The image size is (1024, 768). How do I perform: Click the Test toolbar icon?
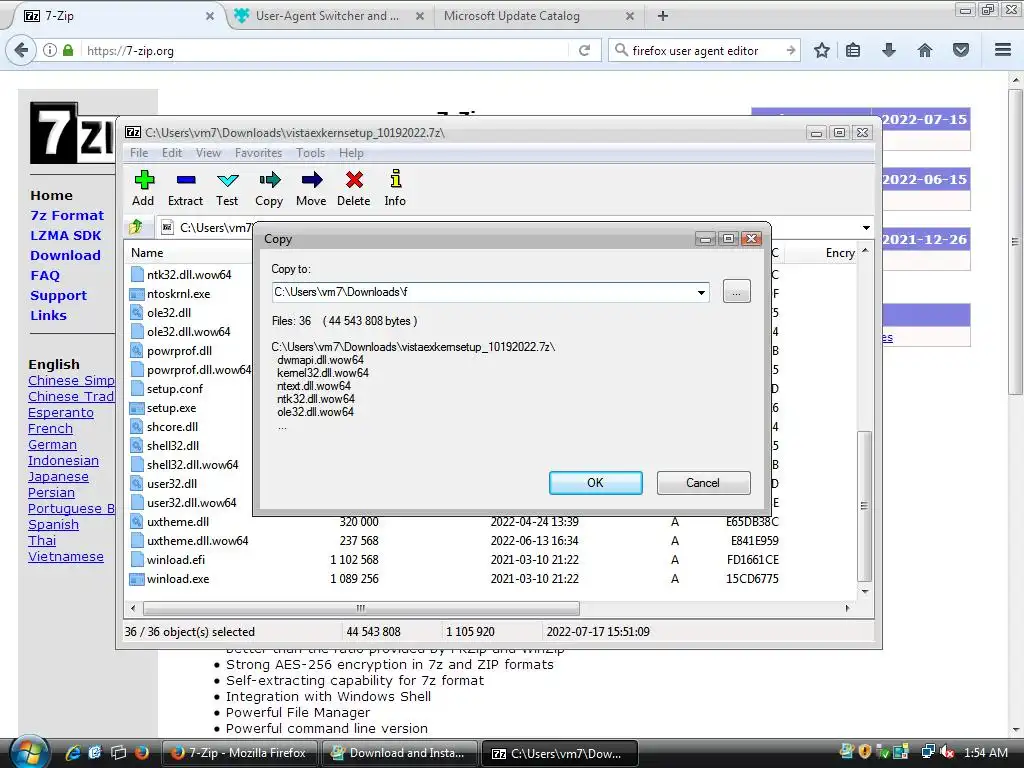[227, 180]
